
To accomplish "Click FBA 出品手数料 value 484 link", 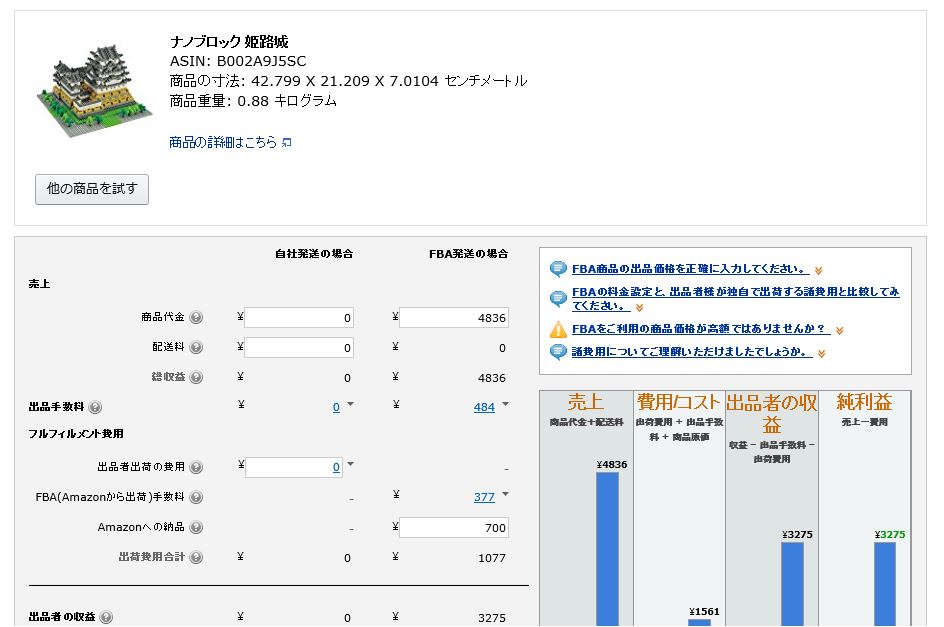I will click(484, 407).
